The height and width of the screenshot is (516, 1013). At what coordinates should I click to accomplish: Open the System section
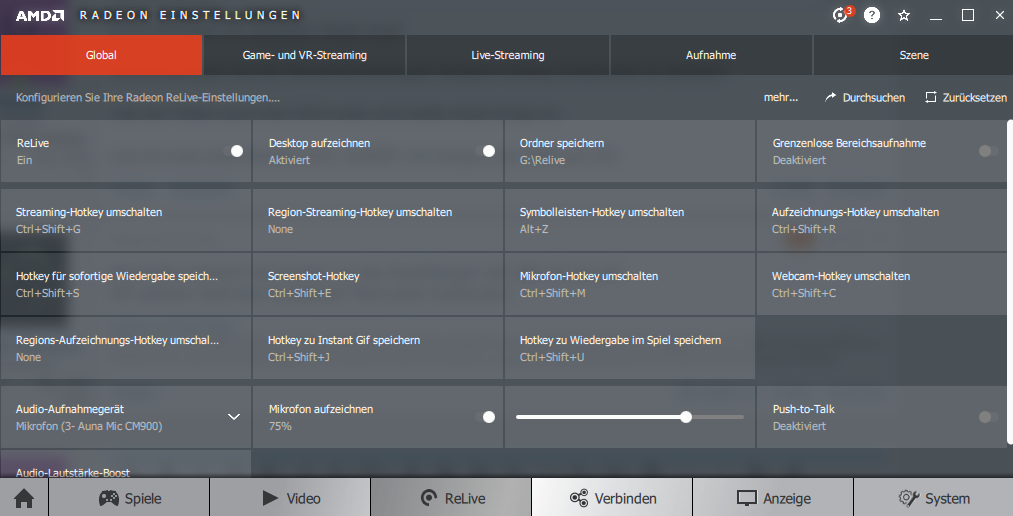[934, 498]
